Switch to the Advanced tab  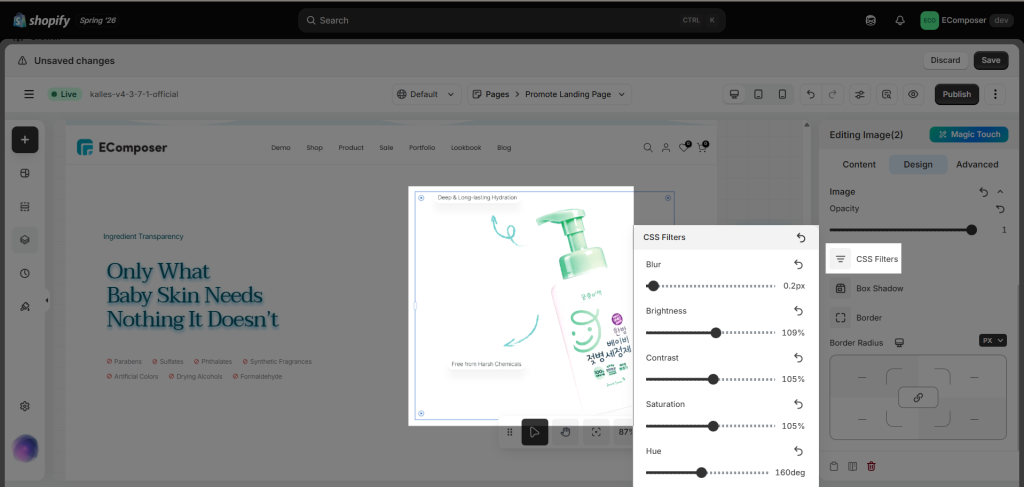[x=977, y=165]
